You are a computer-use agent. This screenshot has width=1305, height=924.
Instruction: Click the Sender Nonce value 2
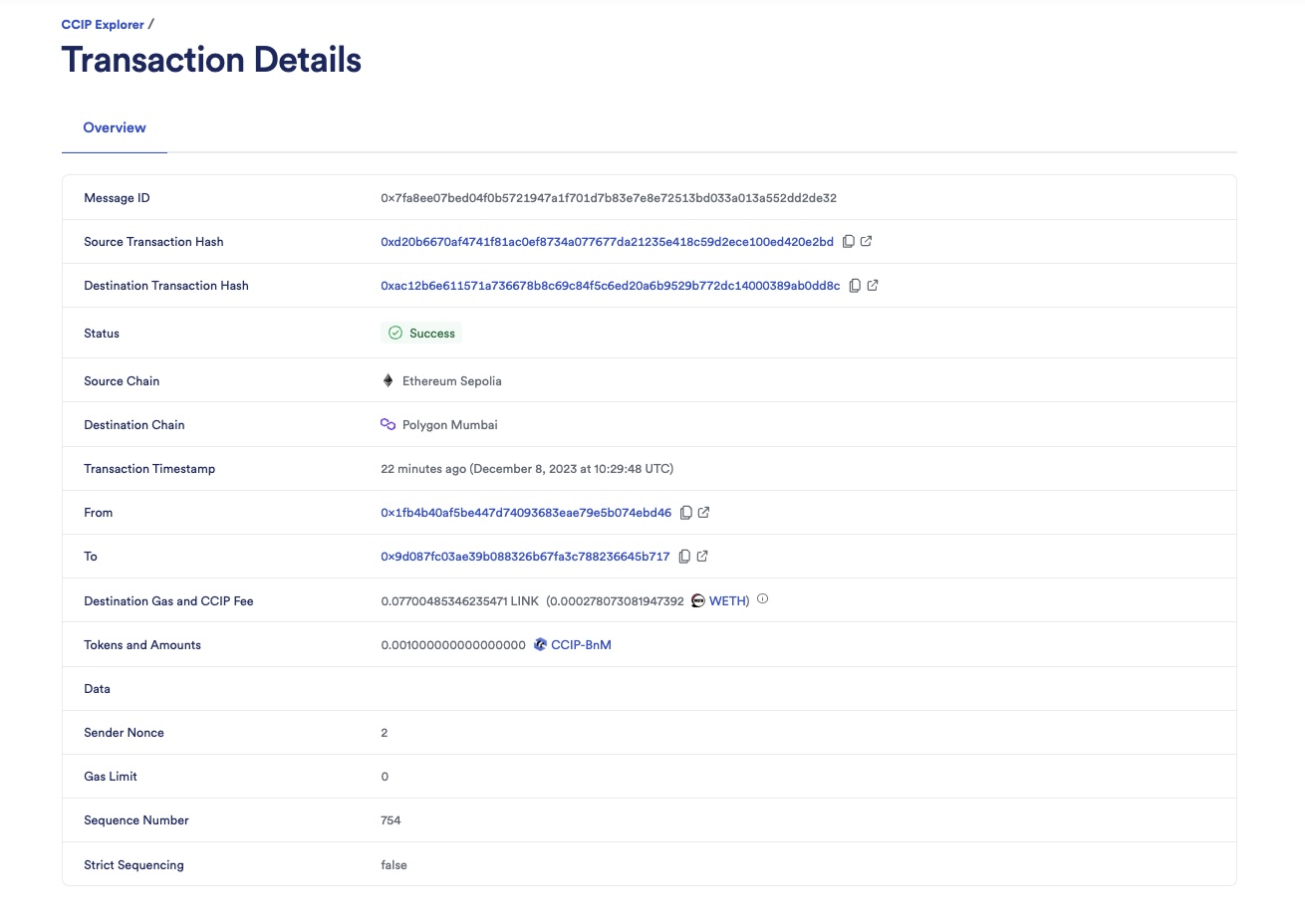click(385, 733)
